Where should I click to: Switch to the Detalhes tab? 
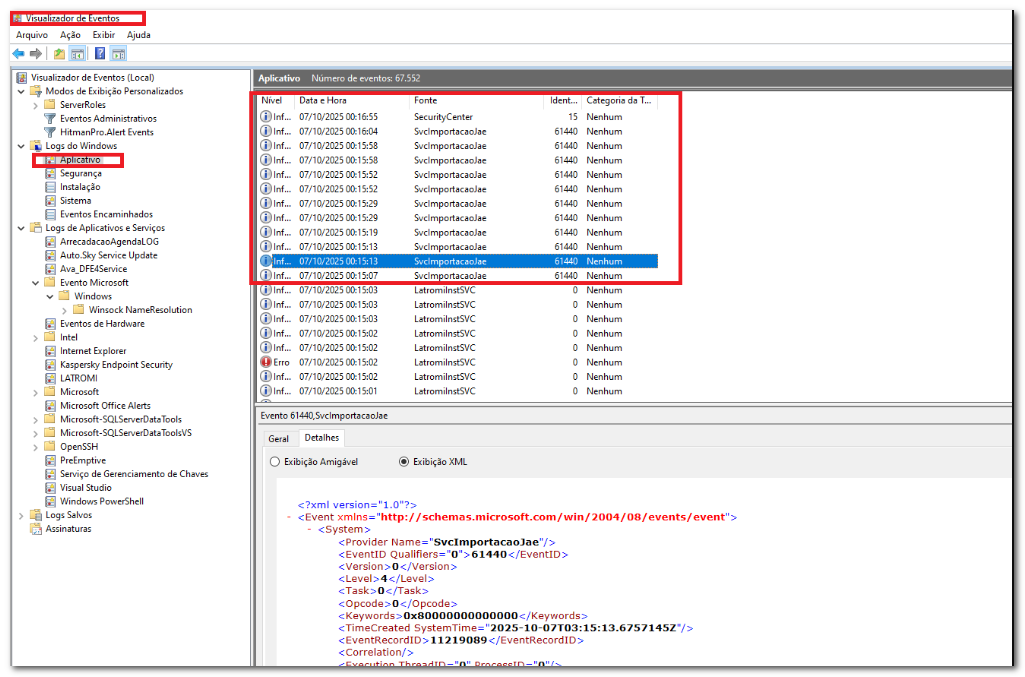click(322, 438)
